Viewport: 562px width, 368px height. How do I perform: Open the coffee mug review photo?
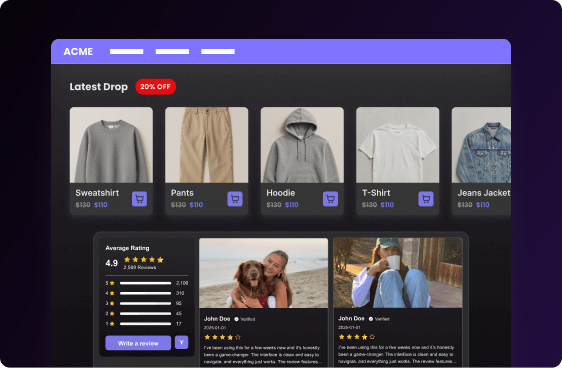398,273
